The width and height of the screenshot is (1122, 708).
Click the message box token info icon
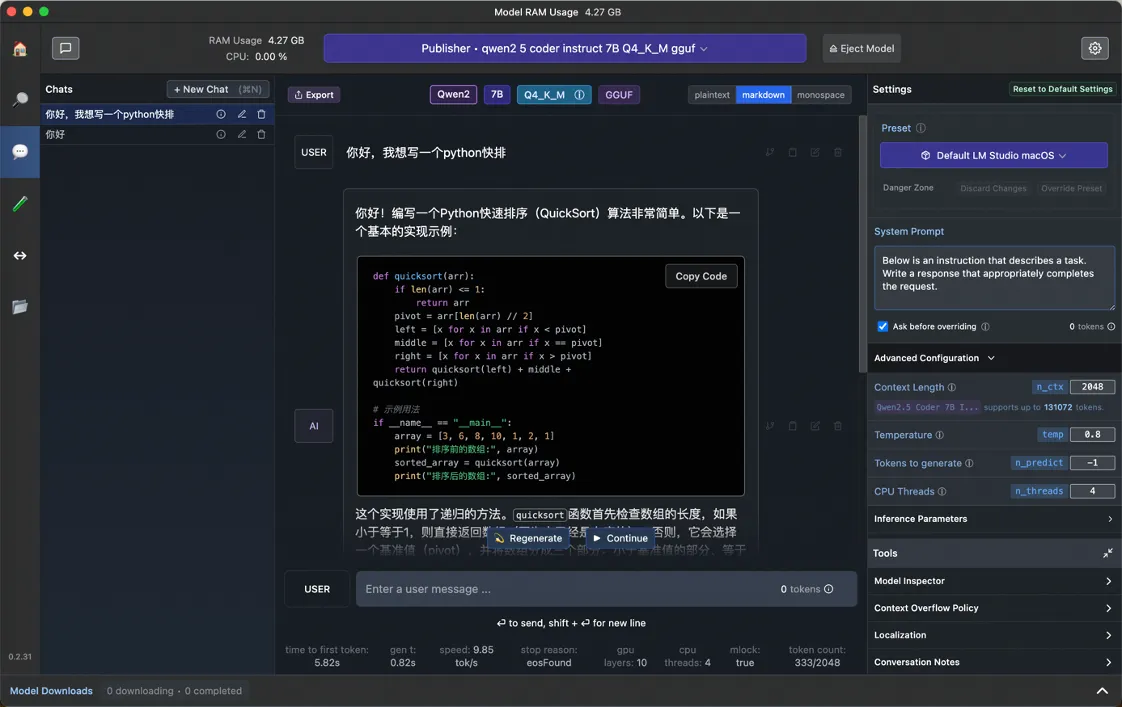829,589
